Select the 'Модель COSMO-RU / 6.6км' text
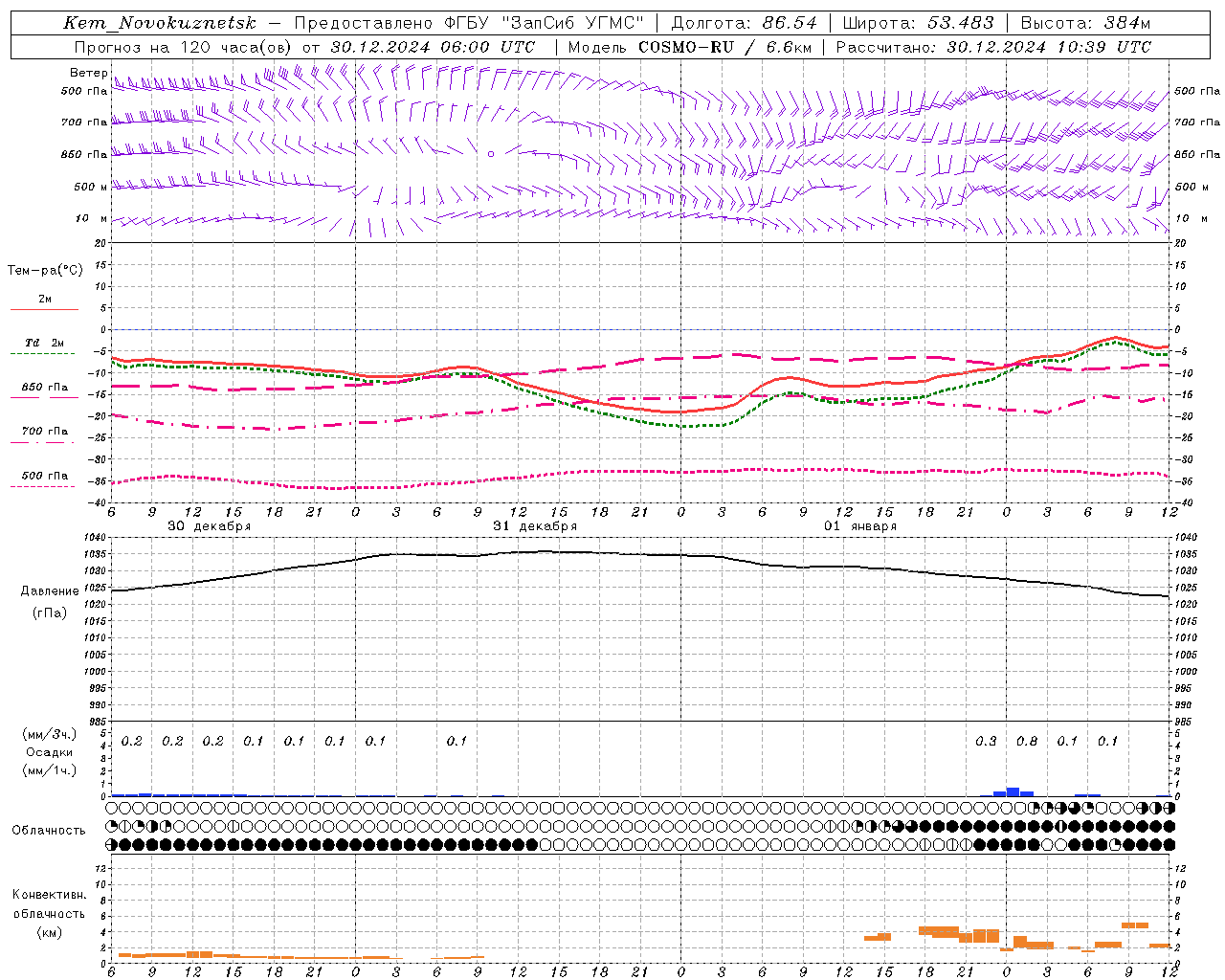This screenshot has width=1225, height=980. 690,46
